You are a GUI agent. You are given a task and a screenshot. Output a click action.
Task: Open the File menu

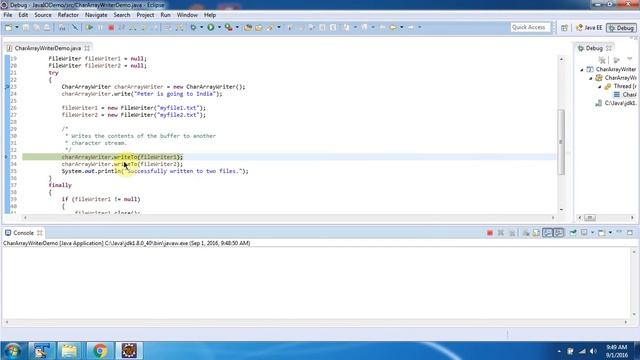[8, 15]
